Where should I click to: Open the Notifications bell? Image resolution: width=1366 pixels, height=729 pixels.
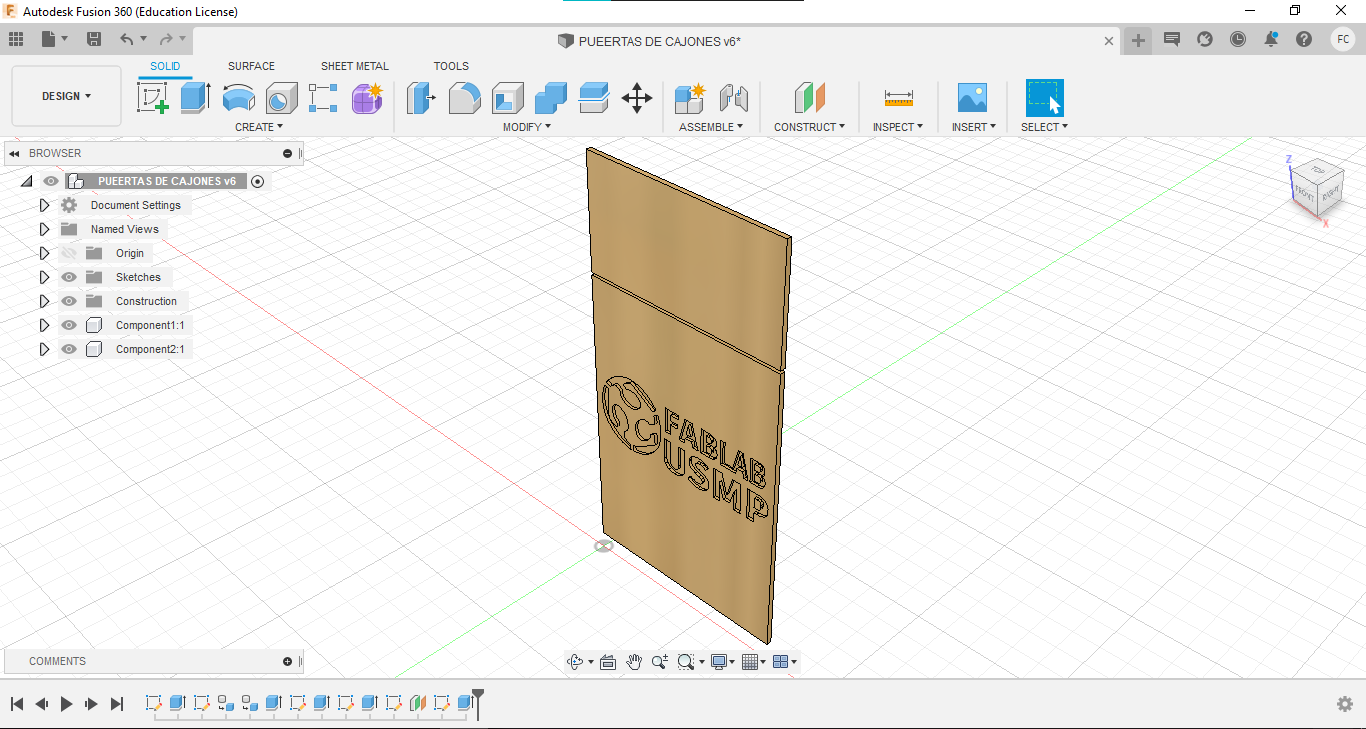(1271, 39)
